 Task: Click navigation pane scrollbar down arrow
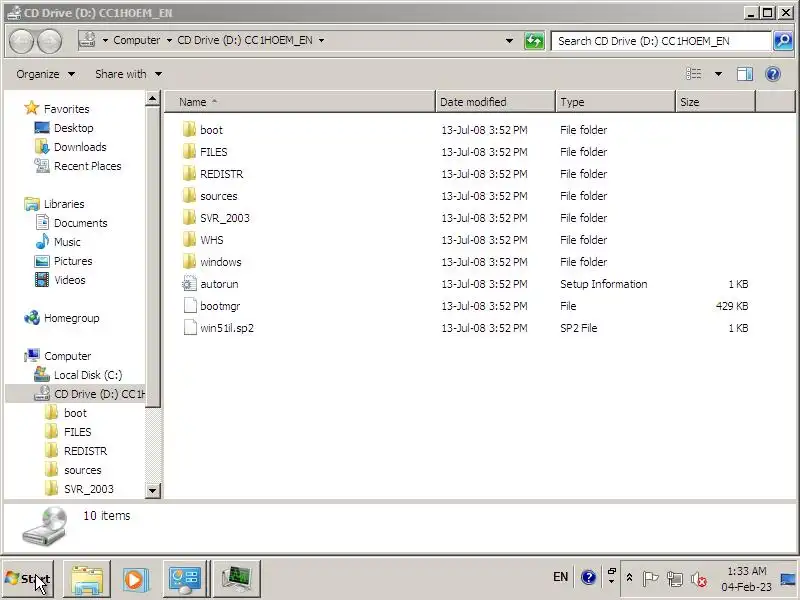153,490
